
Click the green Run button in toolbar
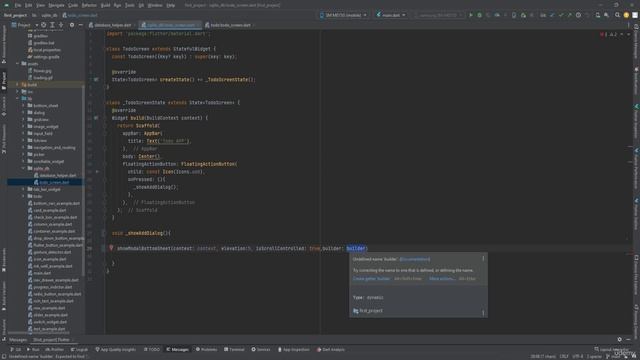tap(471, 15)
